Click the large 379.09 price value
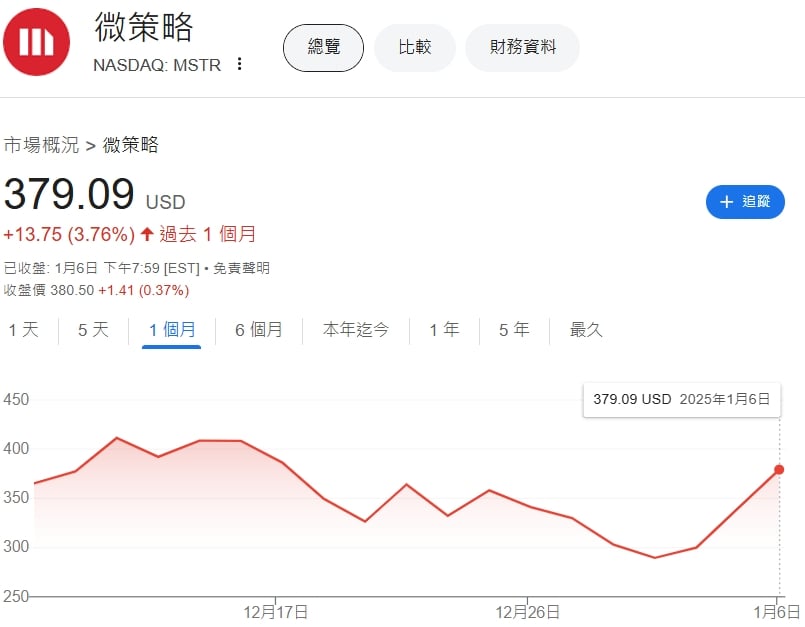The width and height of the screenshot is (805, 627). (x=69, y=194)
